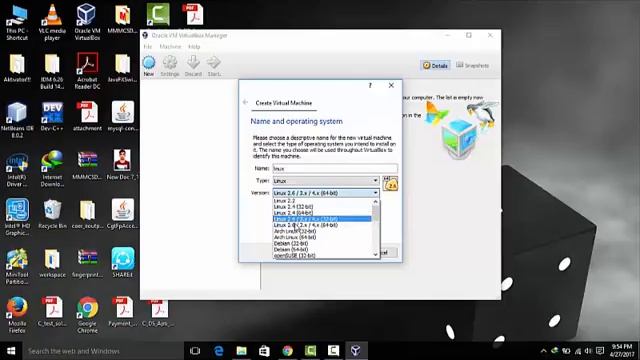Switch to the Snapshots view button
Viewport: 640px width, 360px height.
coord(472,65)
